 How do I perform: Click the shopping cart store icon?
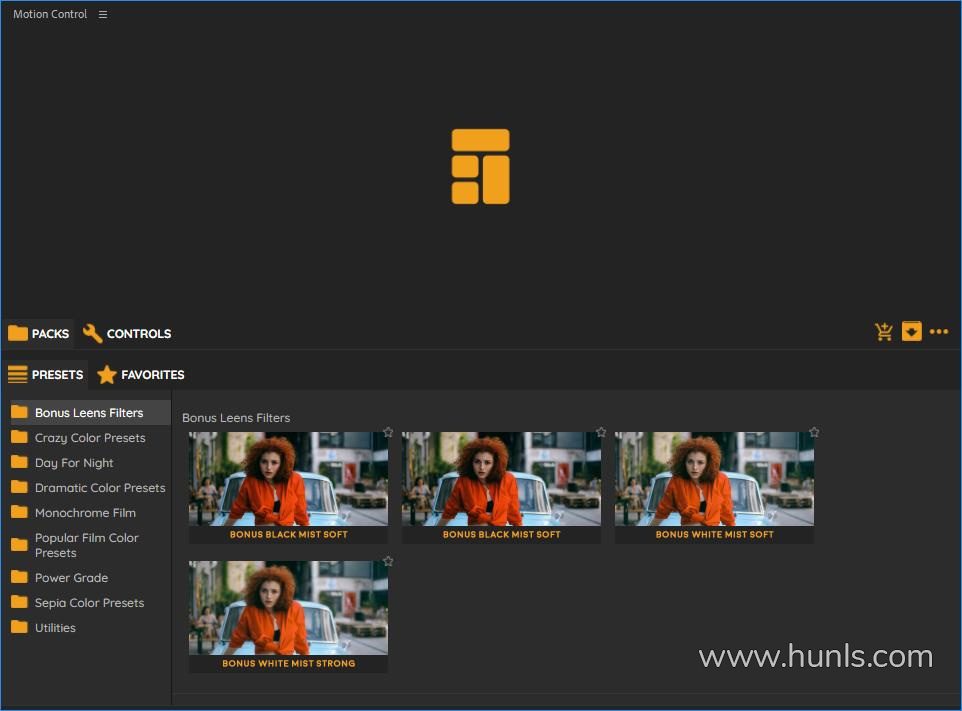click(x=884, y=332)
